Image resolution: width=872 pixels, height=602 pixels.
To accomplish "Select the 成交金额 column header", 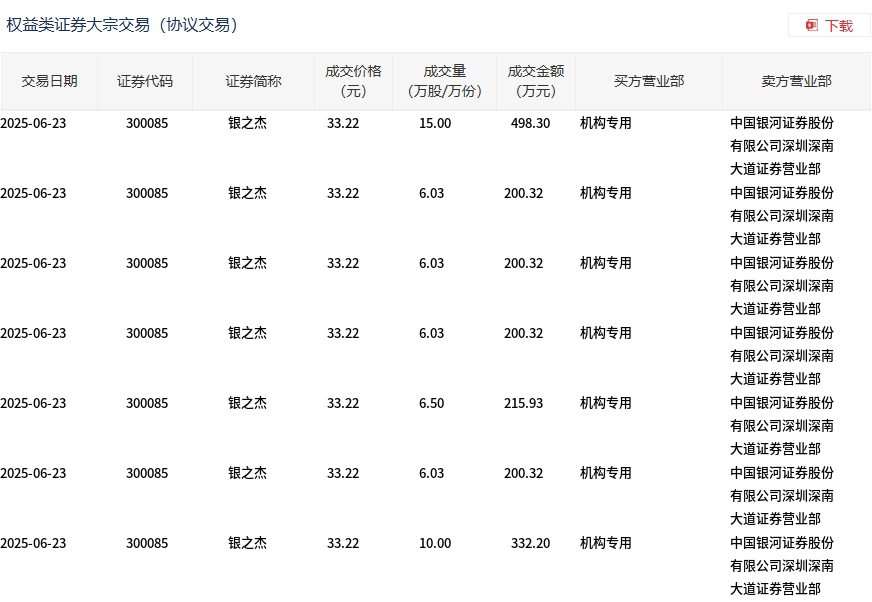I will 536,81.
